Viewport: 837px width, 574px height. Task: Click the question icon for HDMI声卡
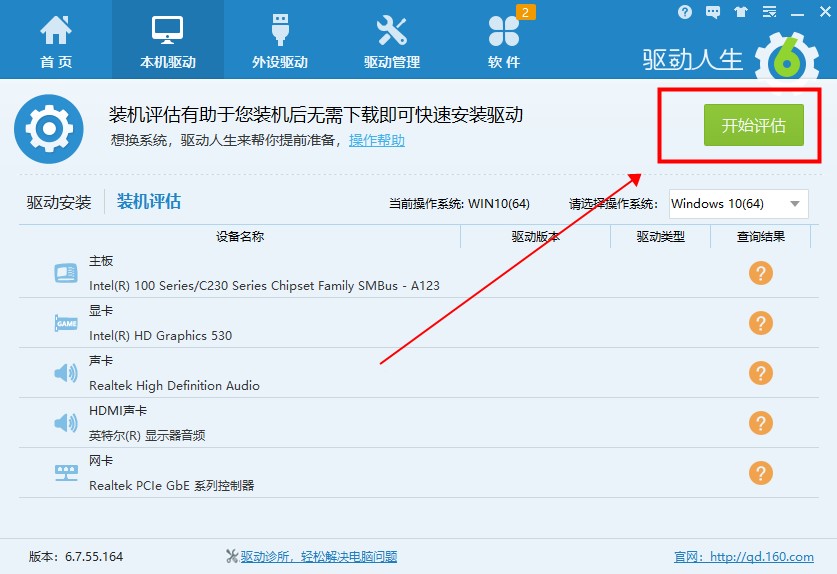pyautogui.click(x=761, y=423)
